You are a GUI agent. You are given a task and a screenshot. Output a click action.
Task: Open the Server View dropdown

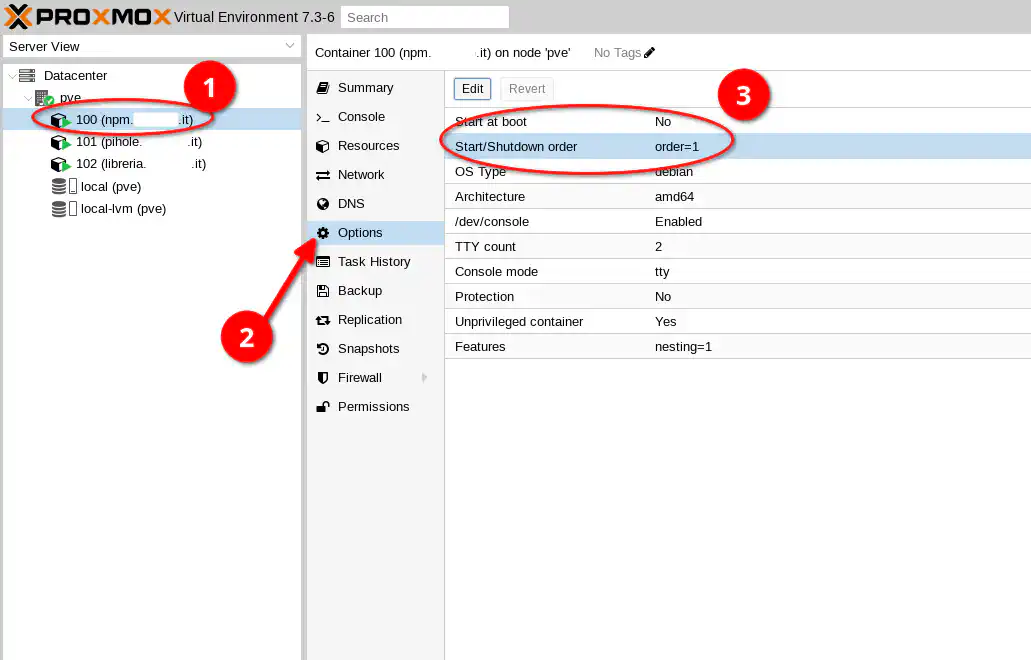pyautogui.click(x=289, y=46)
